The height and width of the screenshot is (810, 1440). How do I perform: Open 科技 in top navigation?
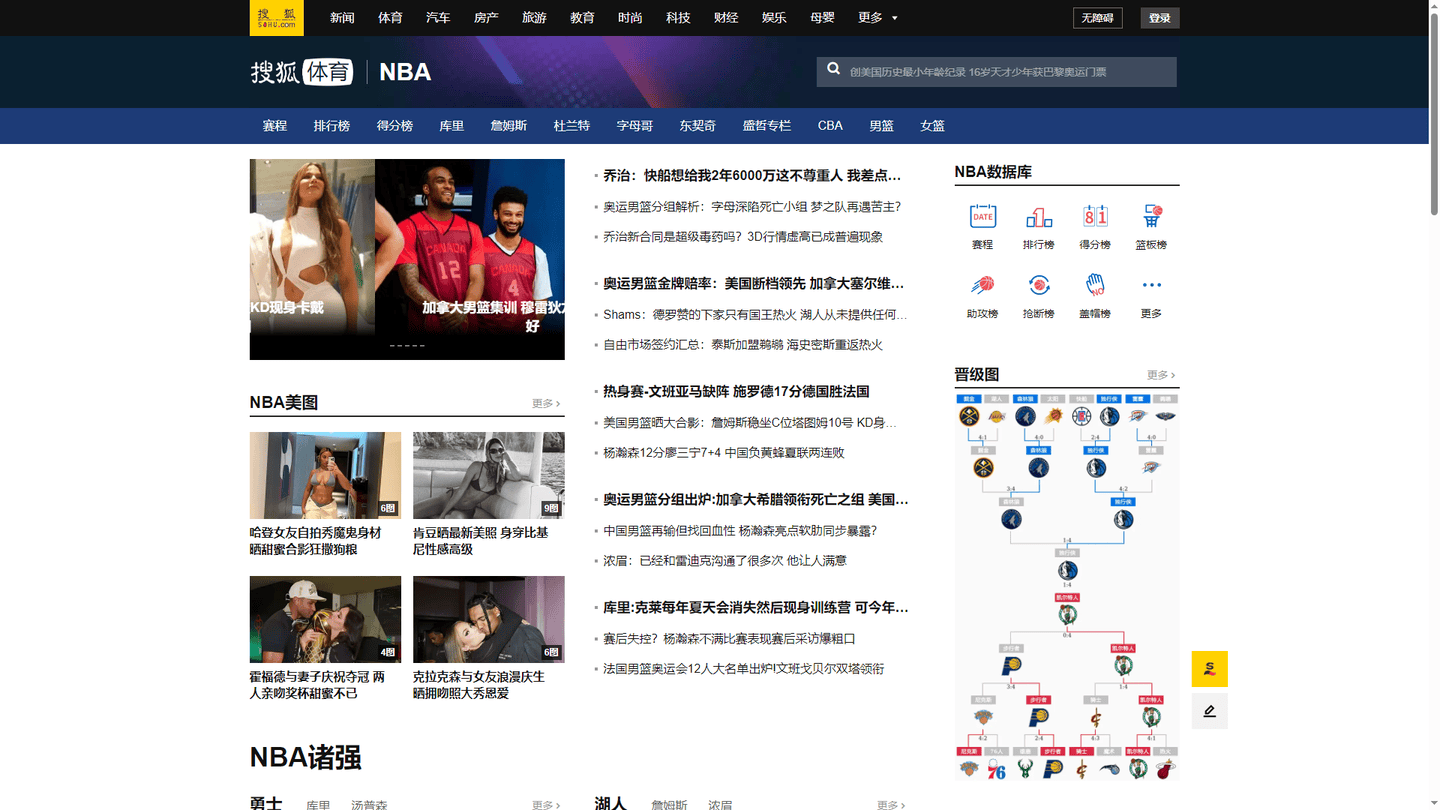pyautogui.click(x=678, y=17)
